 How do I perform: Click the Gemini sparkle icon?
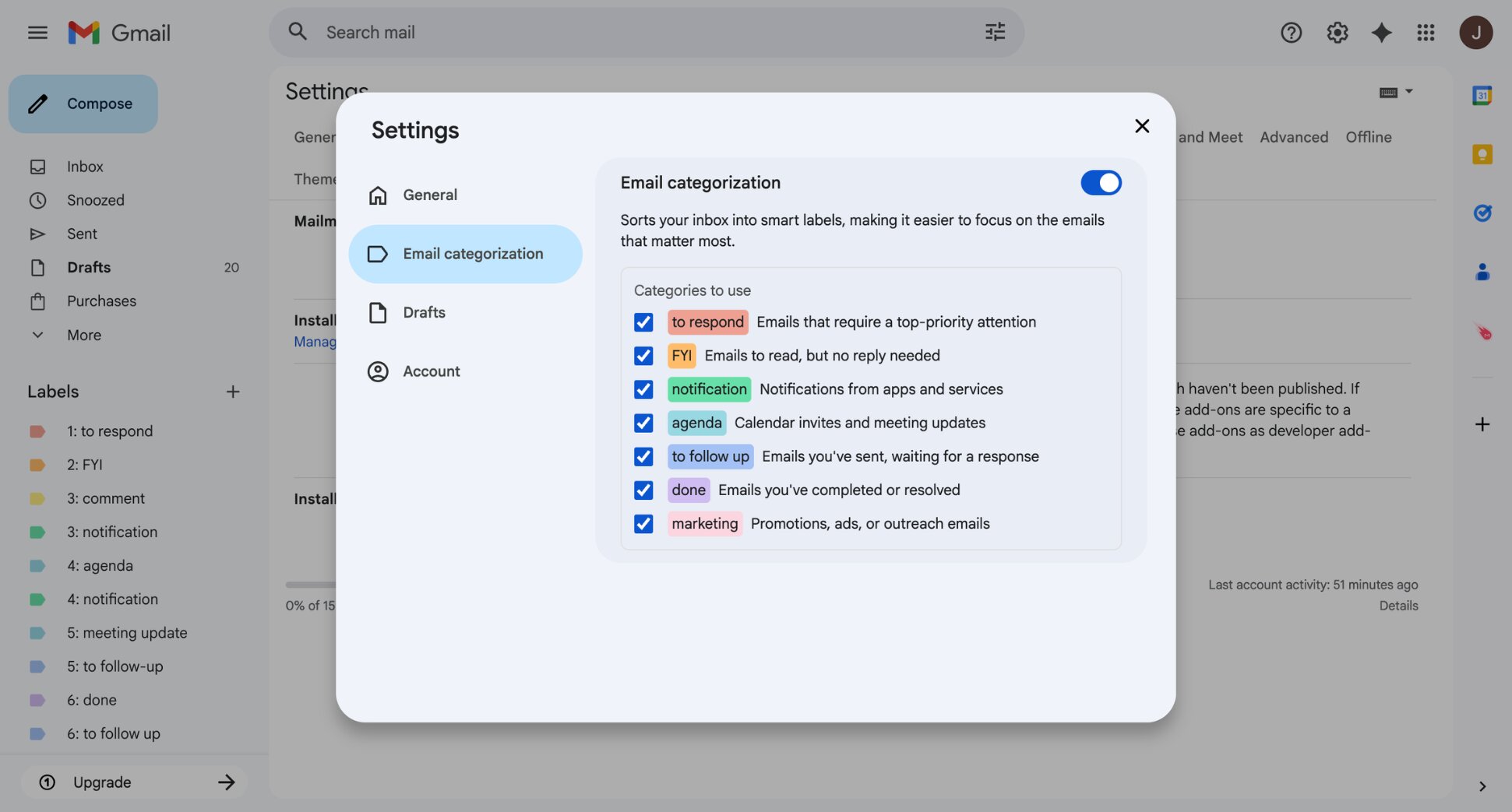(x=1381, y=32)
